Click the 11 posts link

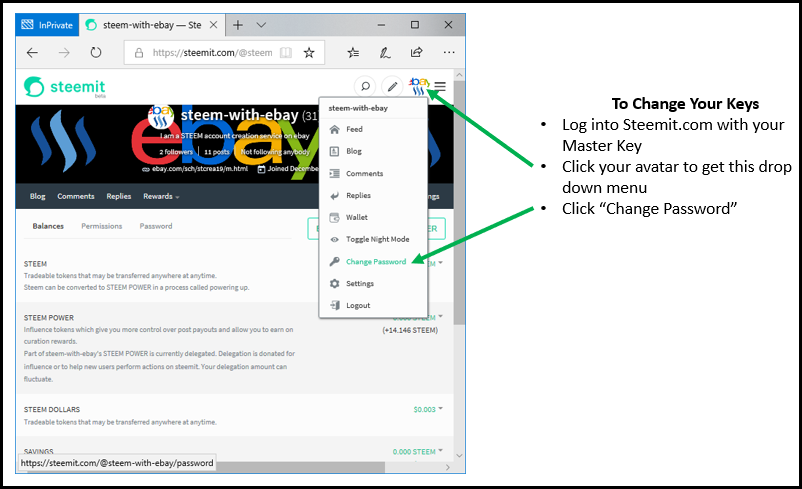click(217, 152)
